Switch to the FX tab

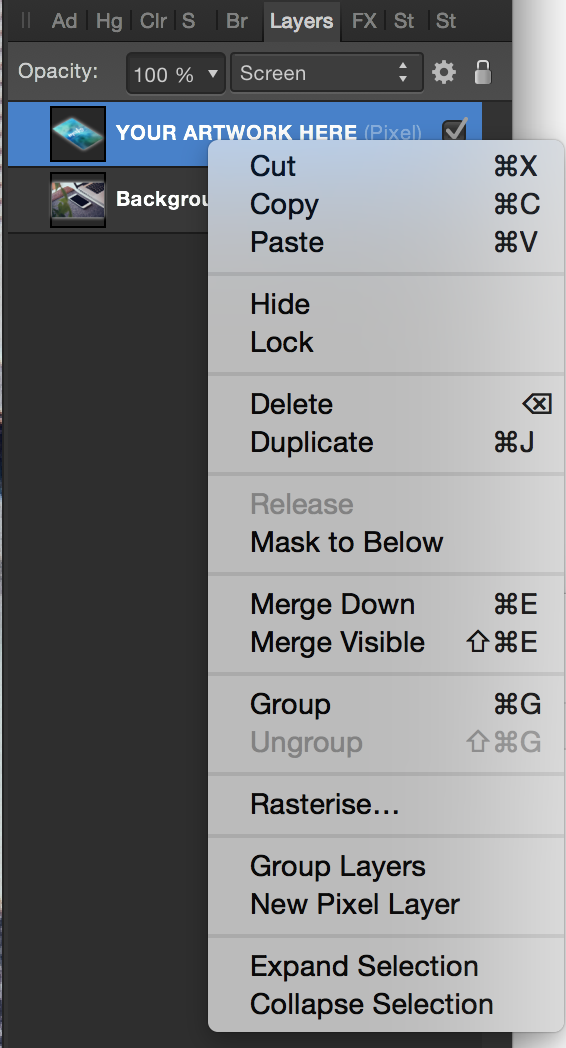click(x=364, y=21)
